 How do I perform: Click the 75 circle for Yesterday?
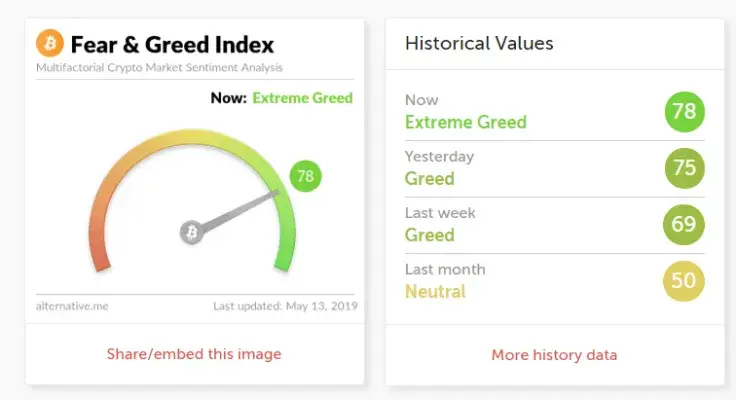point(684,167)
